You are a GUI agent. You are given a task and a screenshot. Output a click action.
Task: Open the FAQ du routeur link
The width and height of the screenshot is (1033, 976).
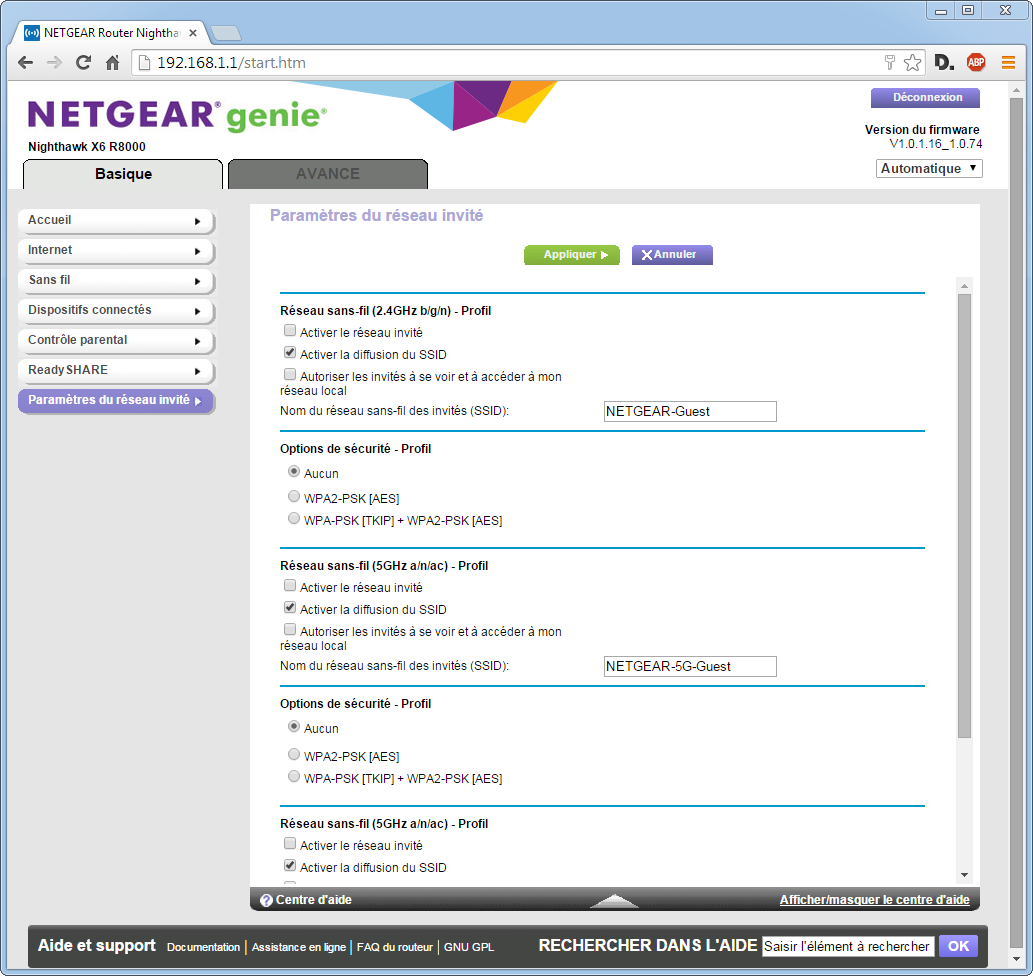tap(395, 947)
